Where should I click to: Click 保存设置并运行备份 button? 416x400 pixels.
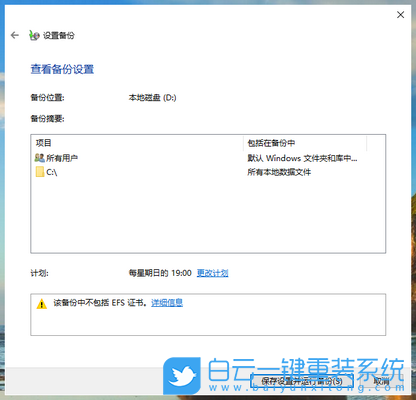(x=302, y=381)
